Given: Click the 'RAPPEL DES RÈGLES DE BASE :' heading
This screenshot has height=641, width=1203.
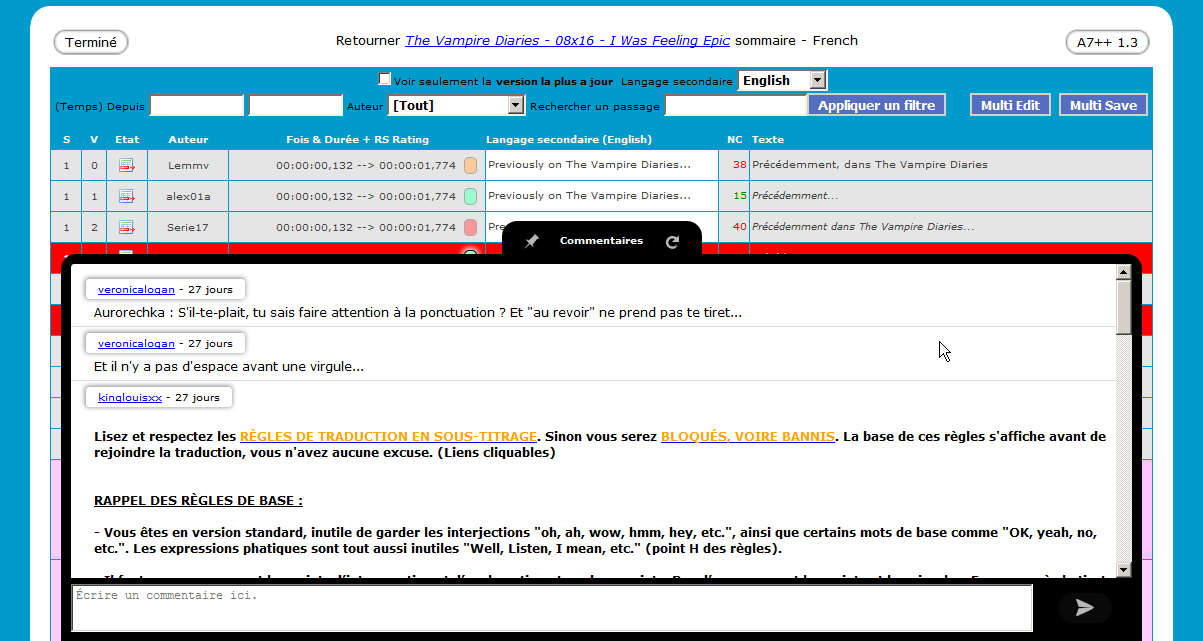Looking at the screenshot, I should tap(198, 500).
